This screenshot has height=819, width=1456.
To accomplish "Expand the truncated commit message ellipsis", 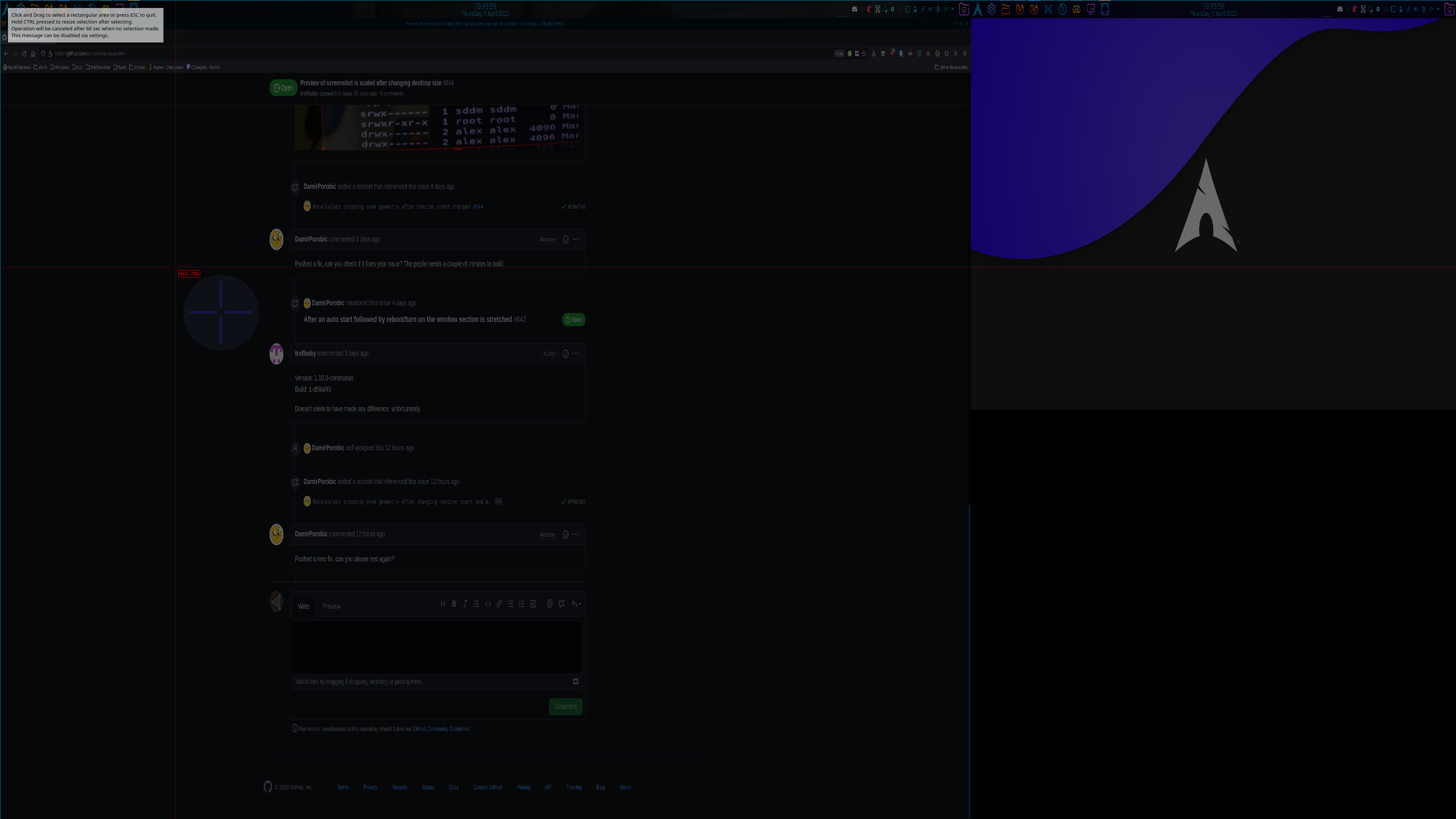I will 498,501.
